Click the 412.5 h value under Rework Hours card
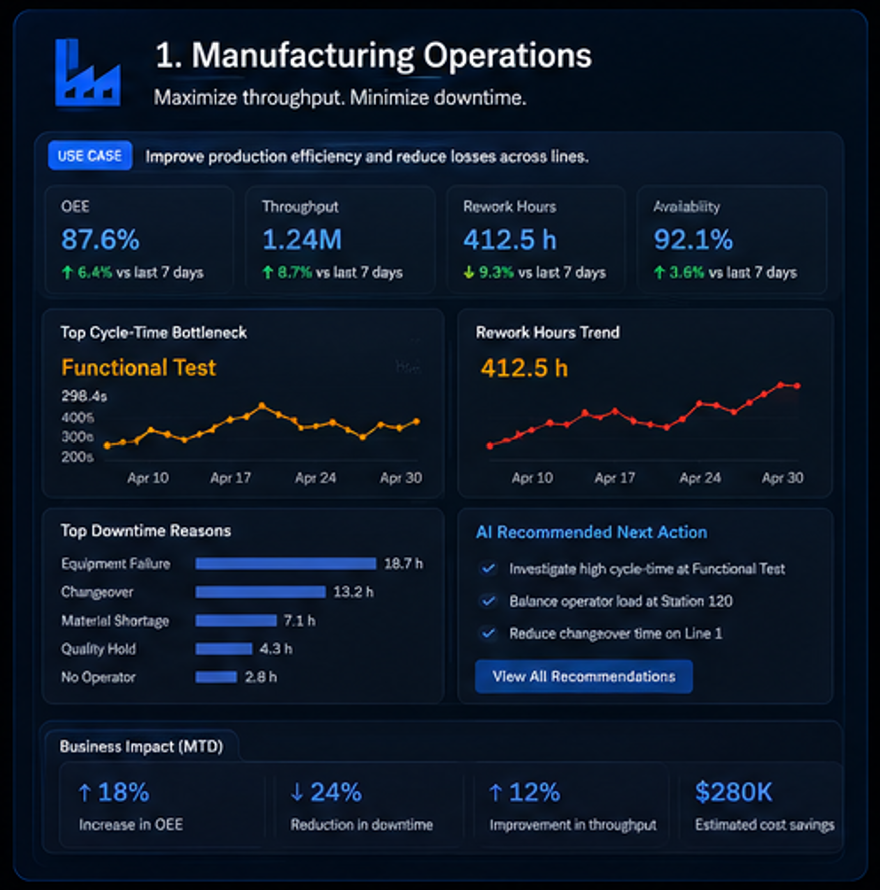Image resolution: width=880 pixels, height=890 pixels. click(510, 240)
